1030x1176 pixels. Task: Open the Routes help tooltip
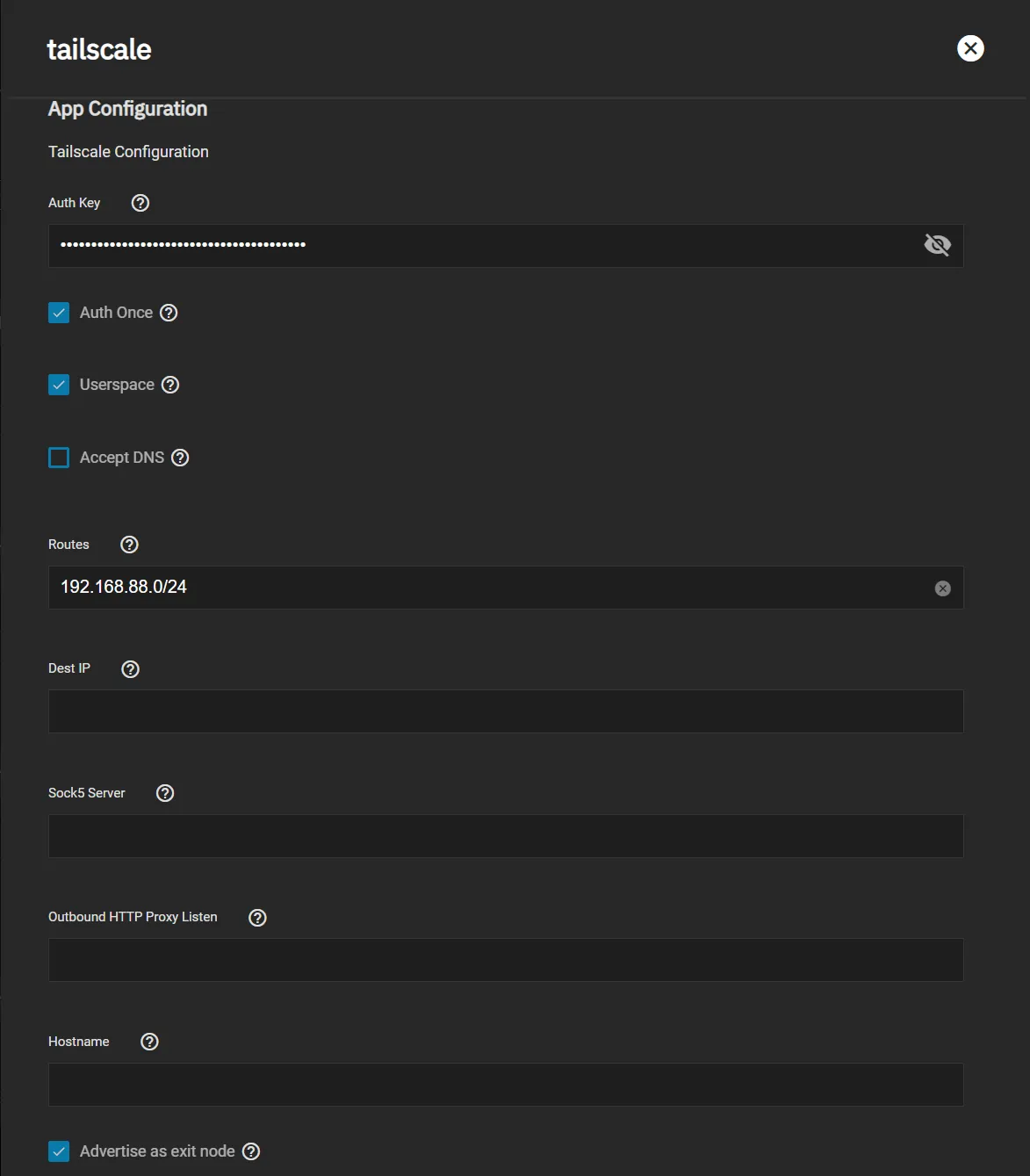129,545
